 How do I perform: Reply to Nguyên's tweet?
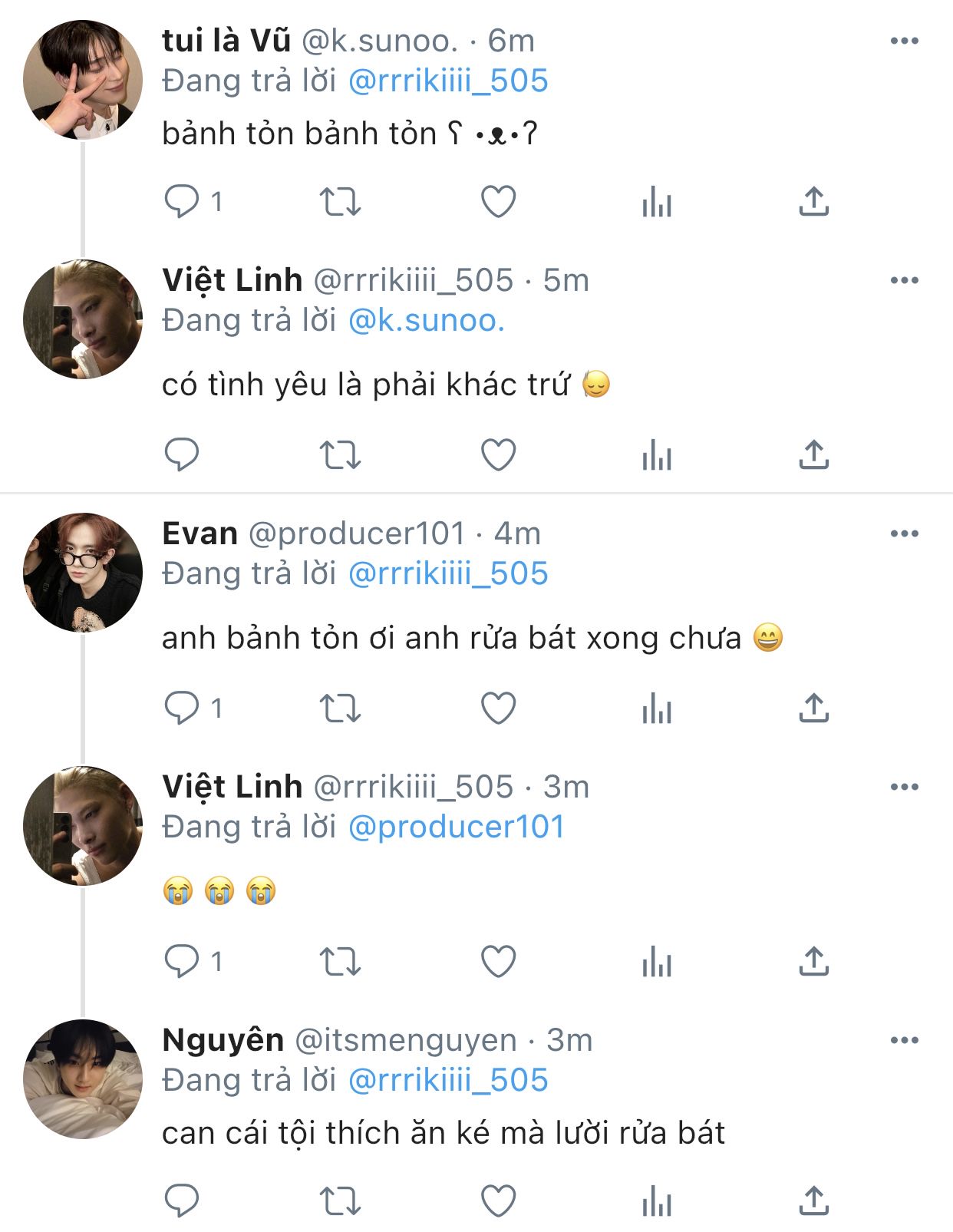(182, 1201)
